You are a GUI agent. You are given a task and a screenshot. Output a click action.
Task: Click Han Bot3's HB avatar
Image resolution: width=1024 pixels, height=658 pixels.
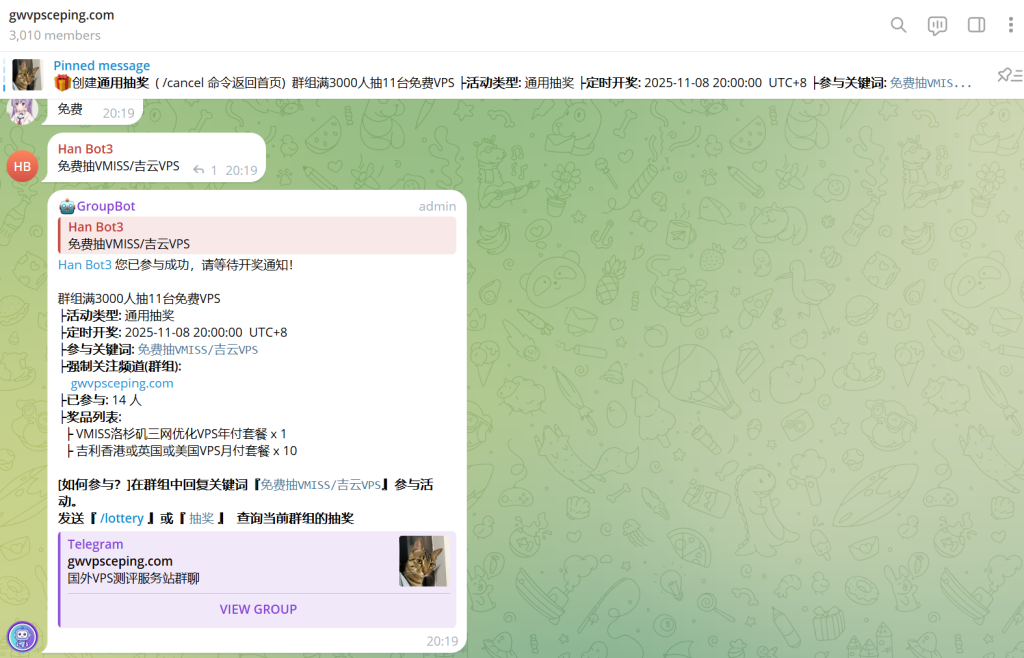(22, 166)
